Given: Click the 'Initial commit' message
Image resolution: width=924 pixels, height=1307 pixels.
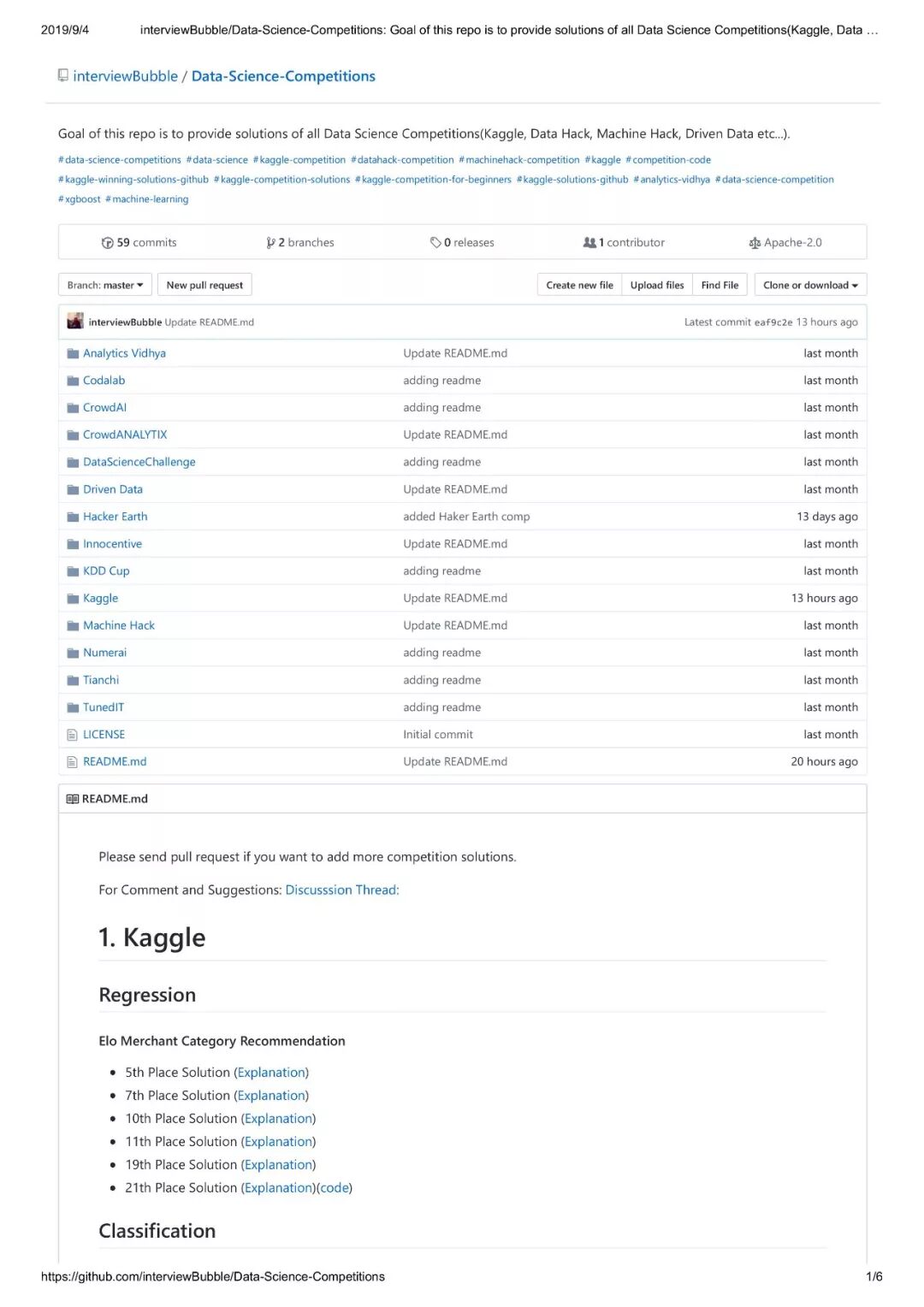Looking at the screenshot, I should tap(438, 735).
